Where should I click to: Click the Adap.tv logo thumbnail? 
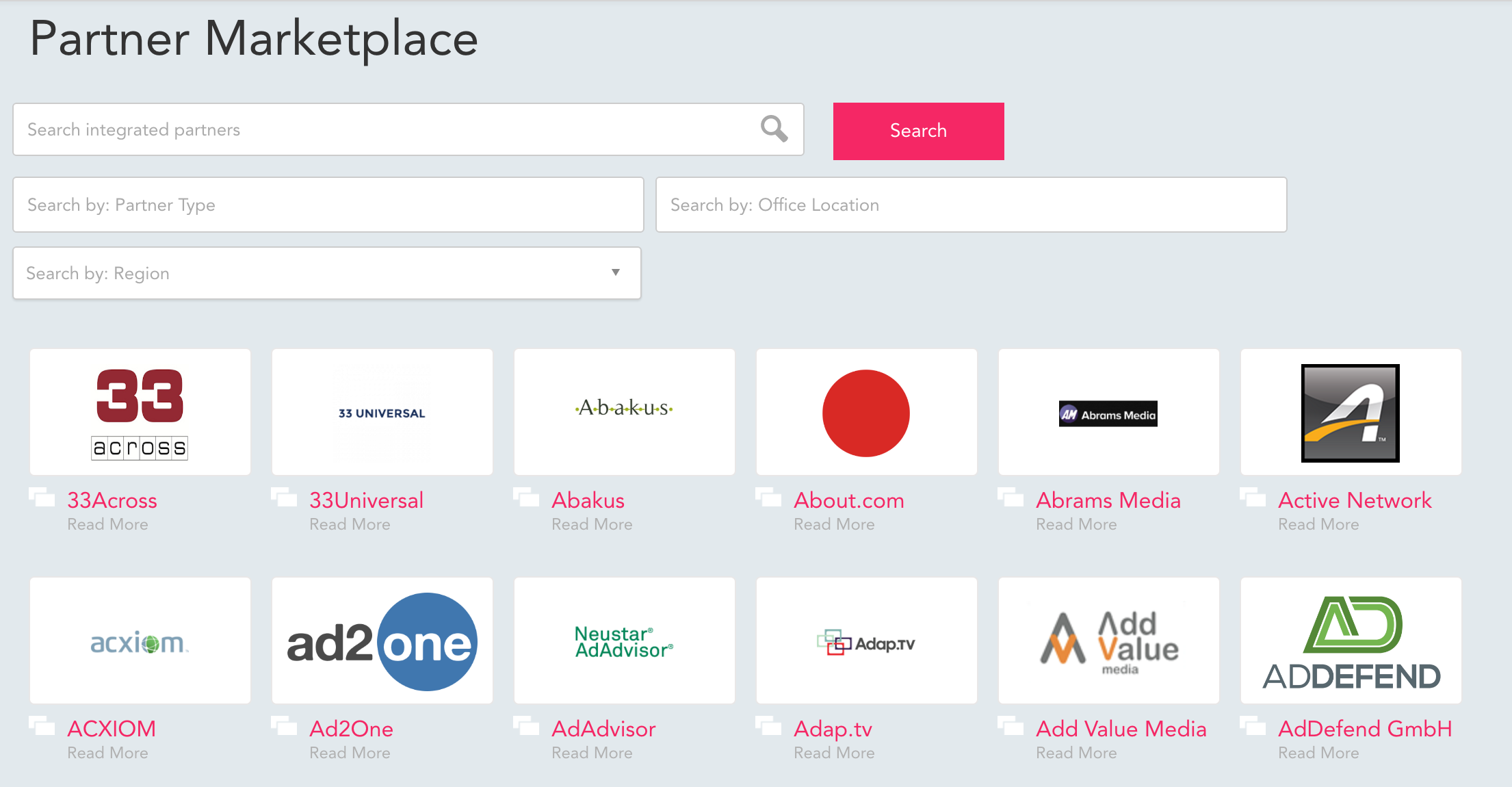pyautogui.click(x=866, y=641)
